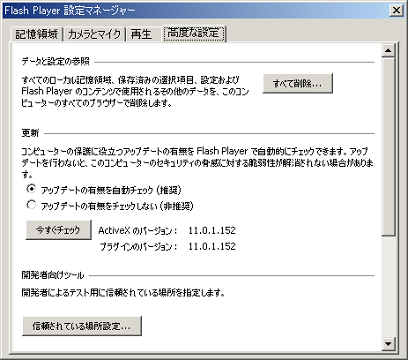The height and width of the screenshot is (360, 408).
Task: Click the scrollbar up arrow
Action: pos(388,50)
